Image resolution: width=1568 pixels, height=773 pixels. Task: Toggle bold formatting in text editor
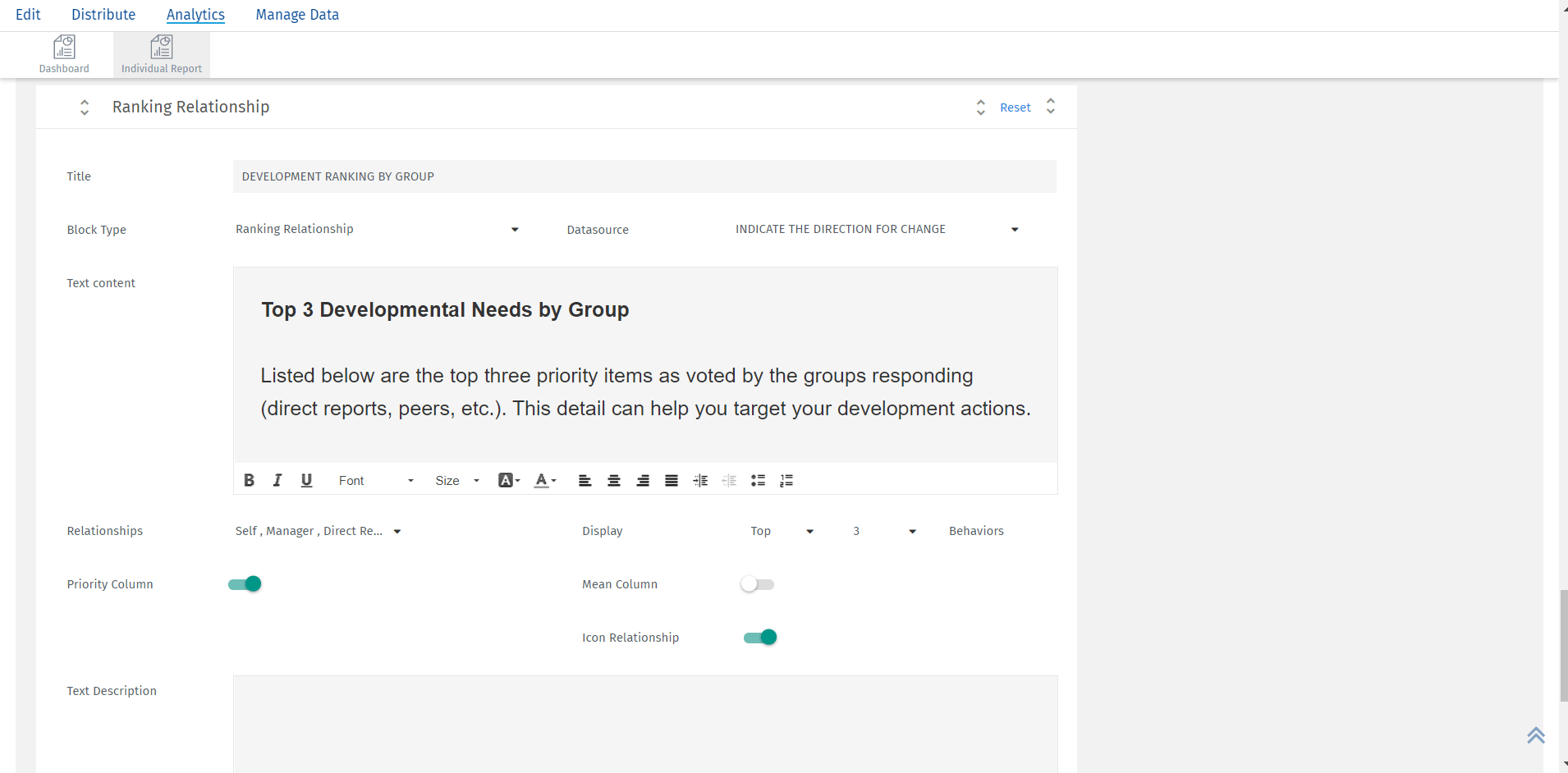(249, 480)
